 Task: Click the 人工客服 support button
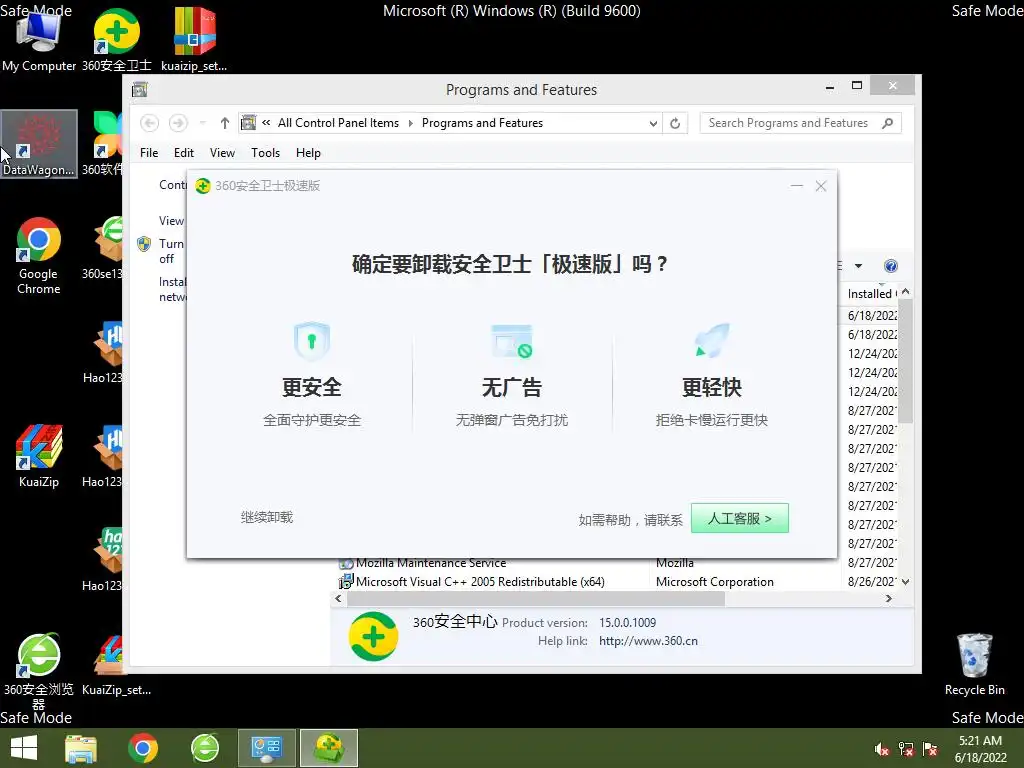tap(740, 519)
